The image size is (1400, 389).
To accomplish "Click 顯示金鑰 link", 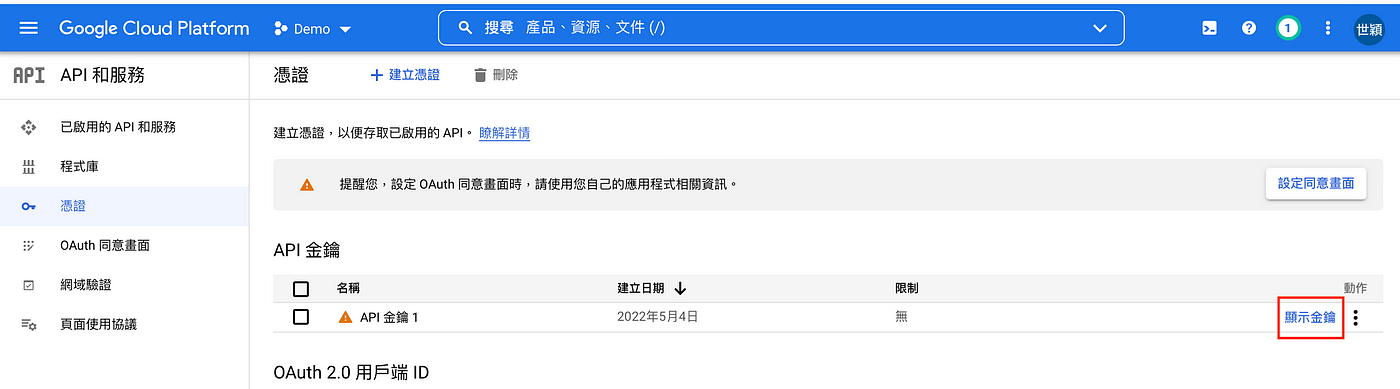I will point(1310,317).
